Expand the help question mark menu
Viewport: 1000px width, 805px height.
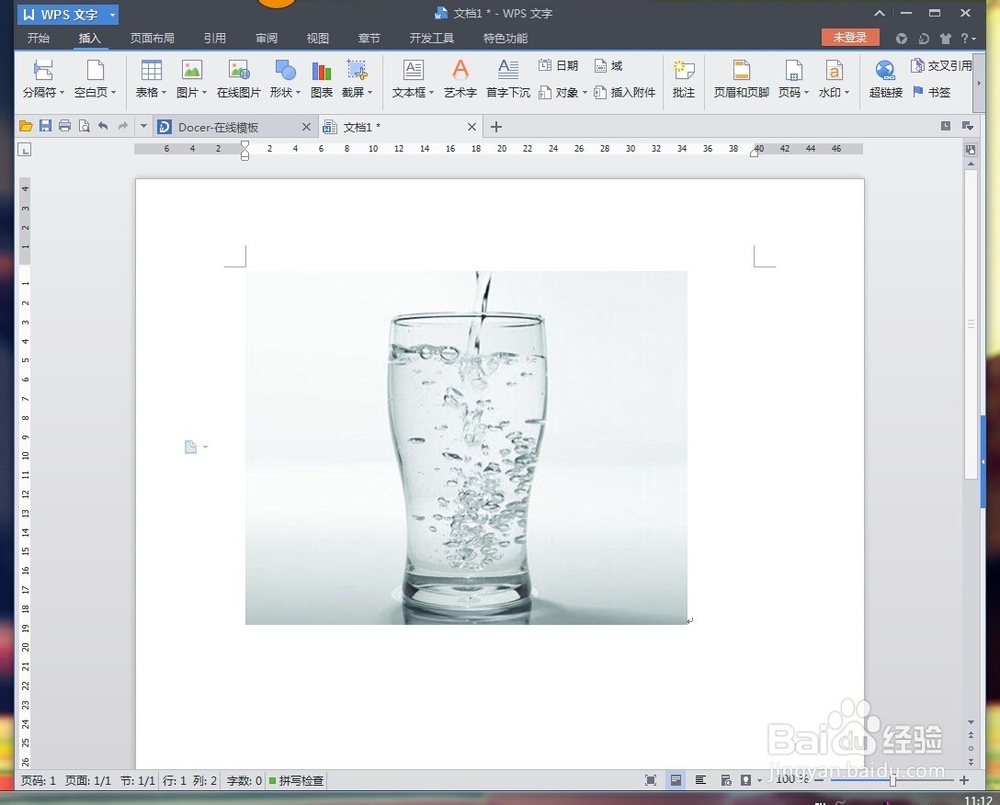pyautogui.click(x=968, y=38)
